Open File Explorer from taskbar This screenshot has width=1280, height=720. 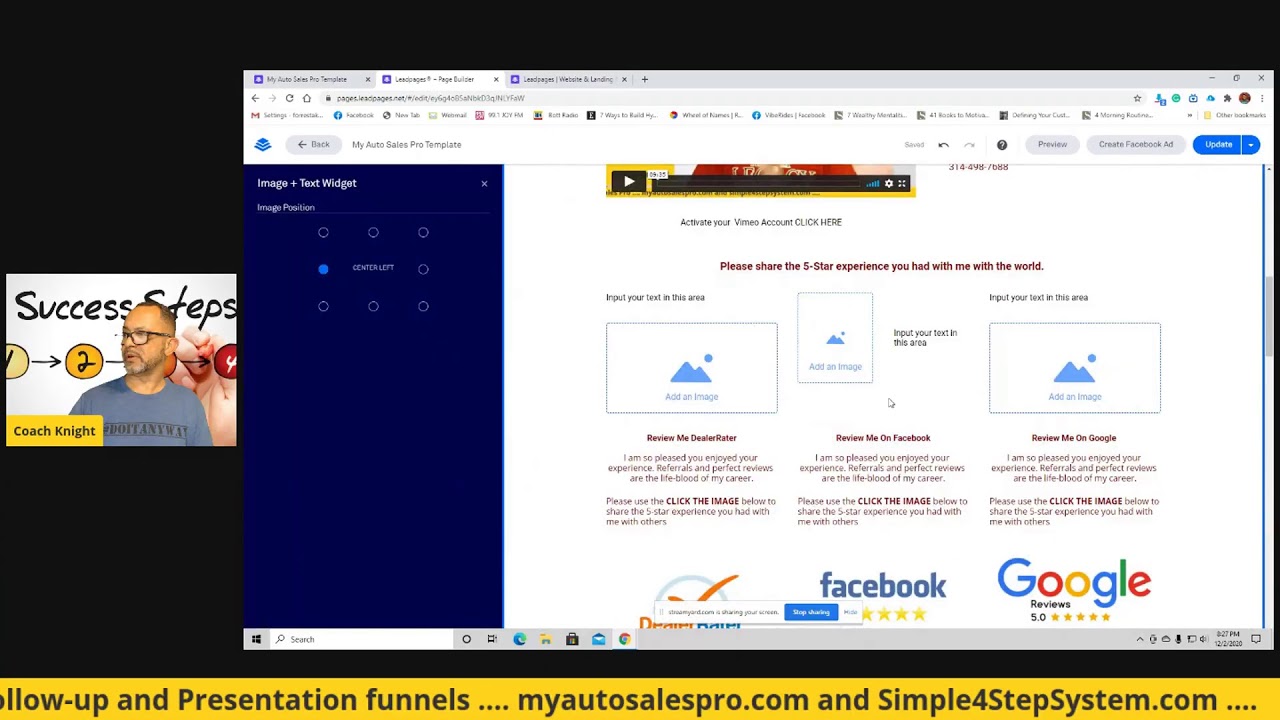click(x=545, y=639)
